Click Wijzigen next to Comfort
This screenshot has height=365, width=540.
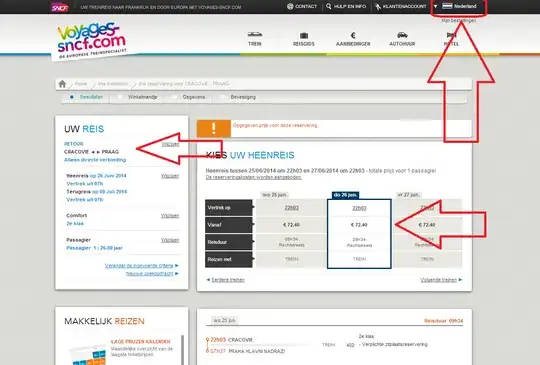tap(170, 216)
